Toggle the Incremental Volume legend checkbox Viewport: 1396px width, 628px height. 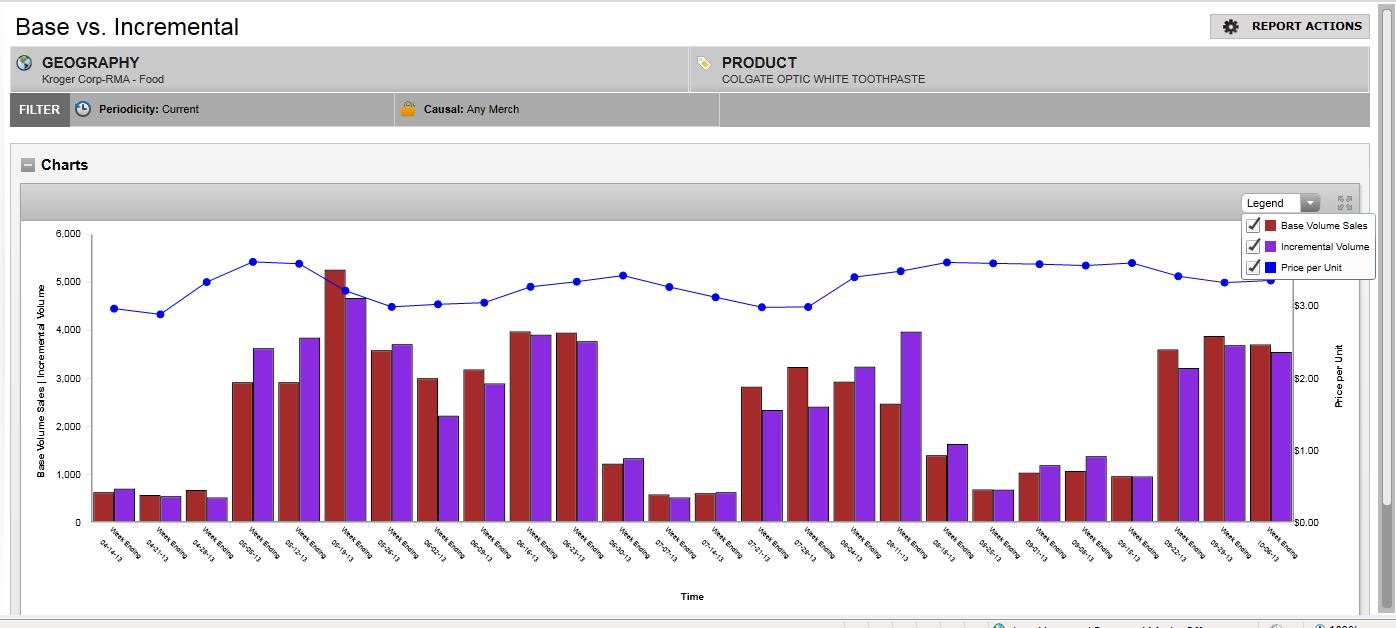(1253, 246)
